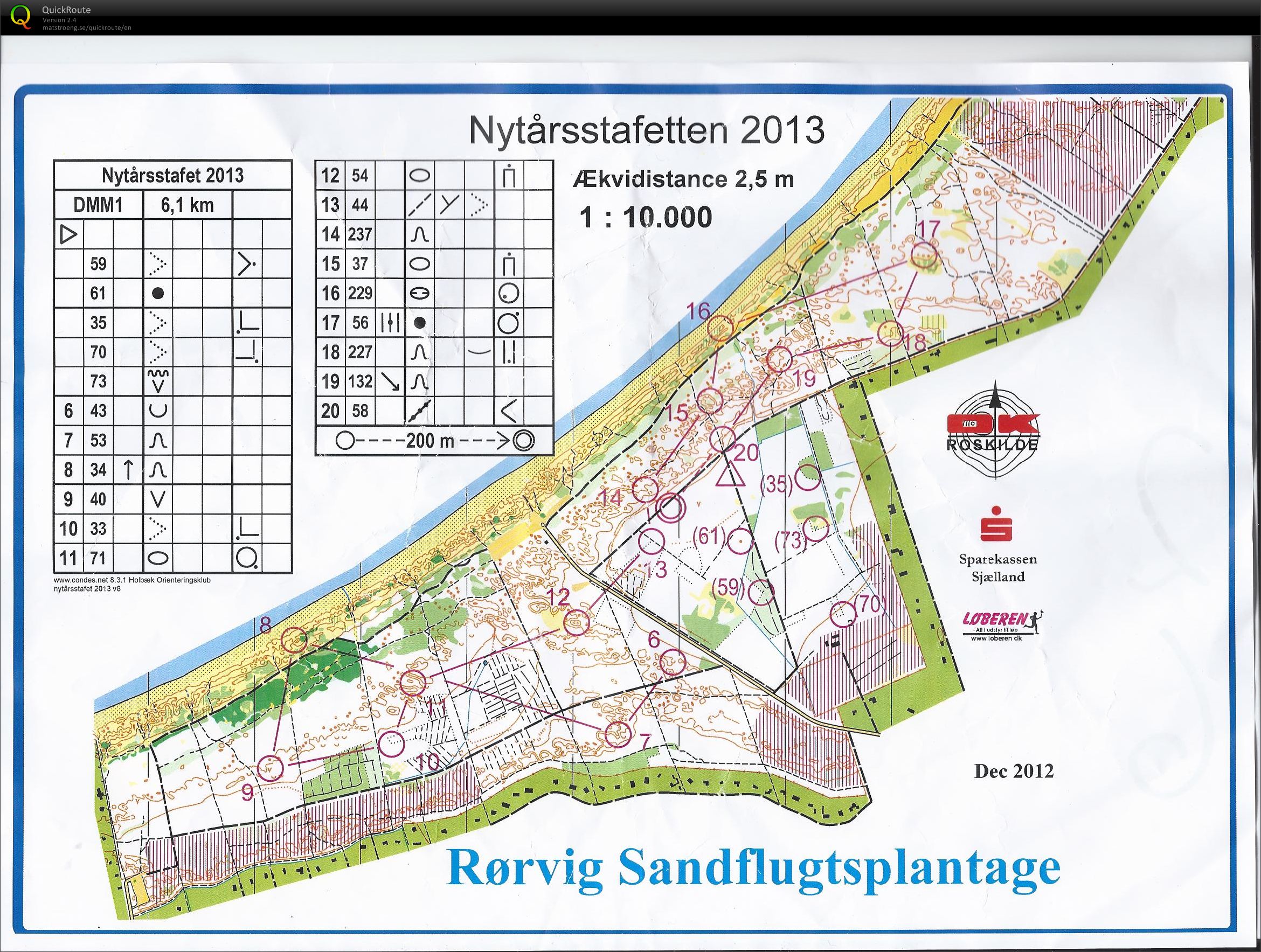The image size is (1261, 952).
Task: Click control circle 8 by the shoreline
Action: tap(295, 640)
